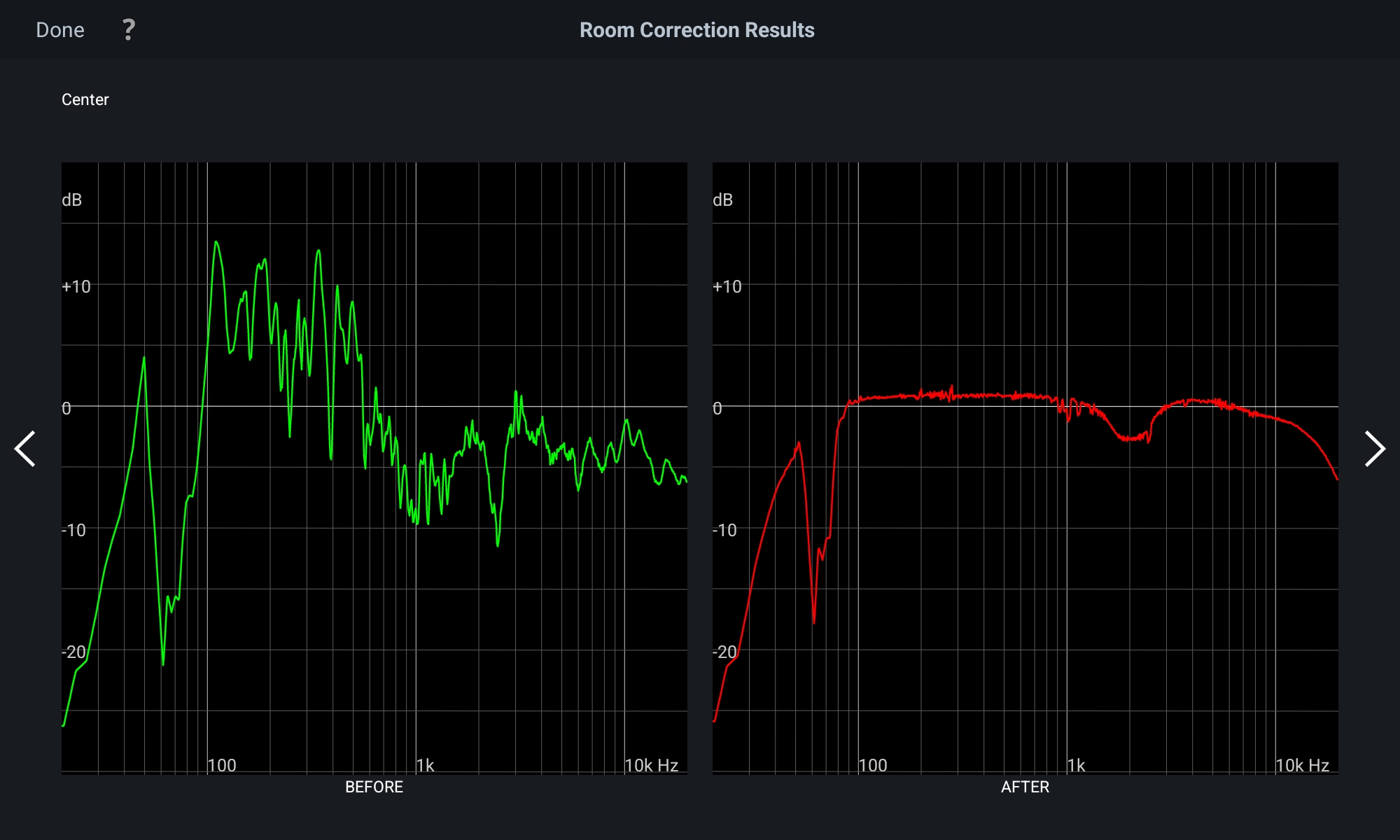The height and width of the screenshot is (840, 1400).
Task: Tap Done to close results
Action: pyautogui.click(x=60, y=30)
